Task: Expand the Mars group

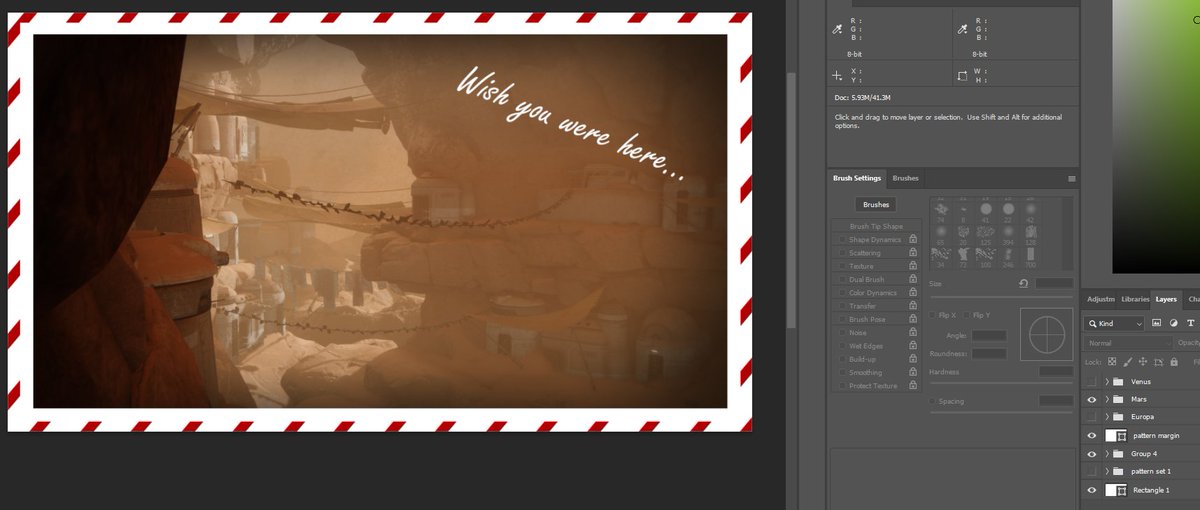Action: (x=1106, y=399)
